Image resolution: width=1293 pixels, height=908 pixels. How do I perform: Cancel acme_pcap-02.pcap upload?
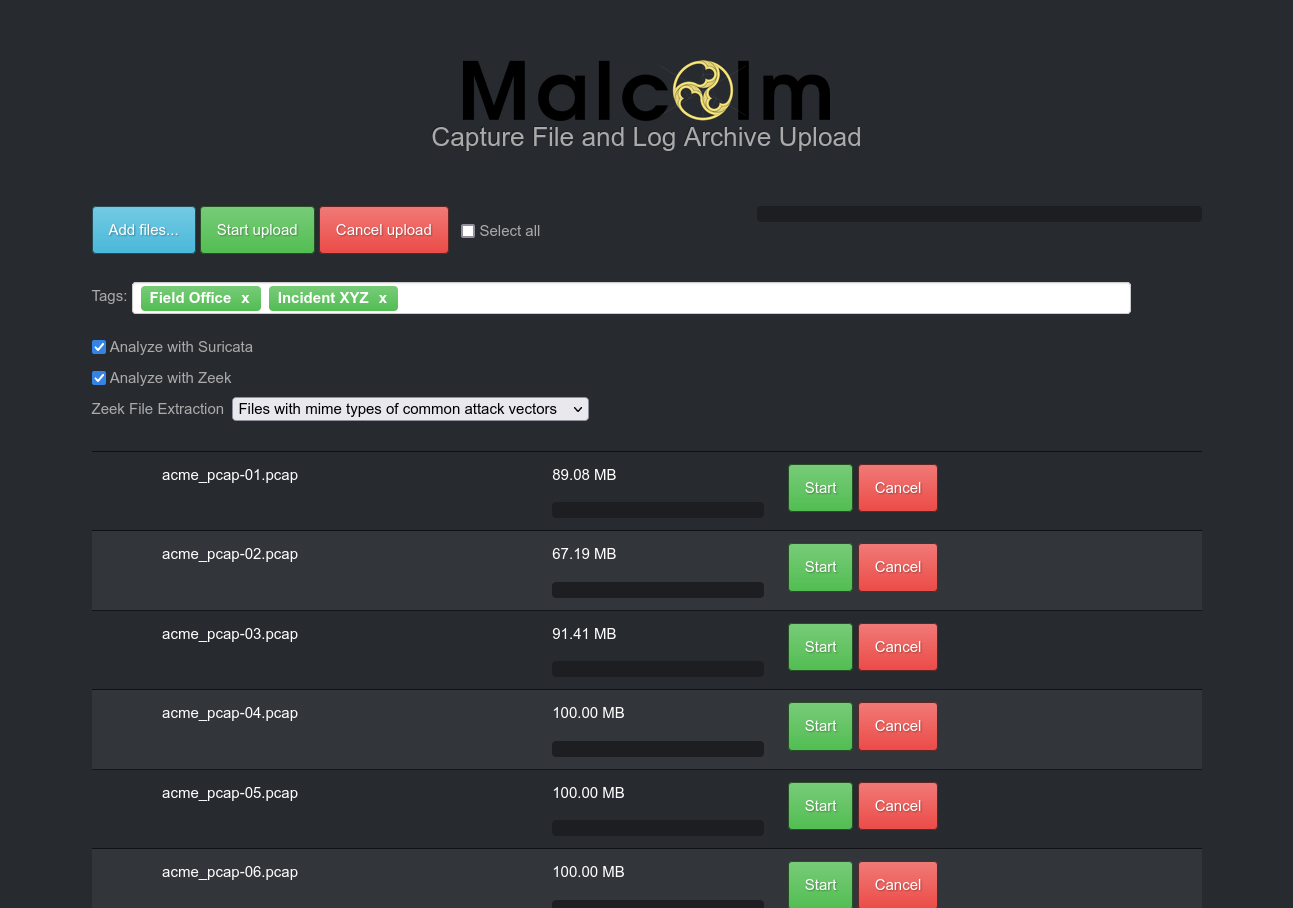(898, 567)
